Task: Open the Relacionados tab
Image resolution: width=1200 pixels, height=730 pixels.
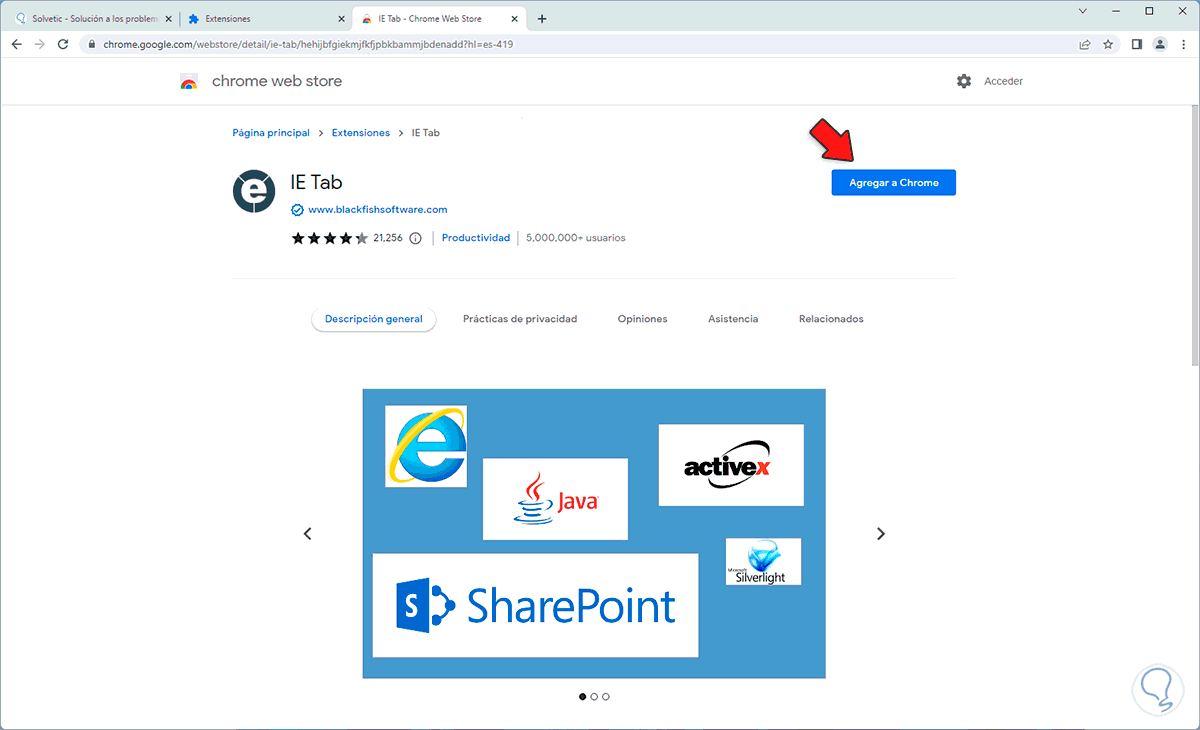Action: [831, 319]
